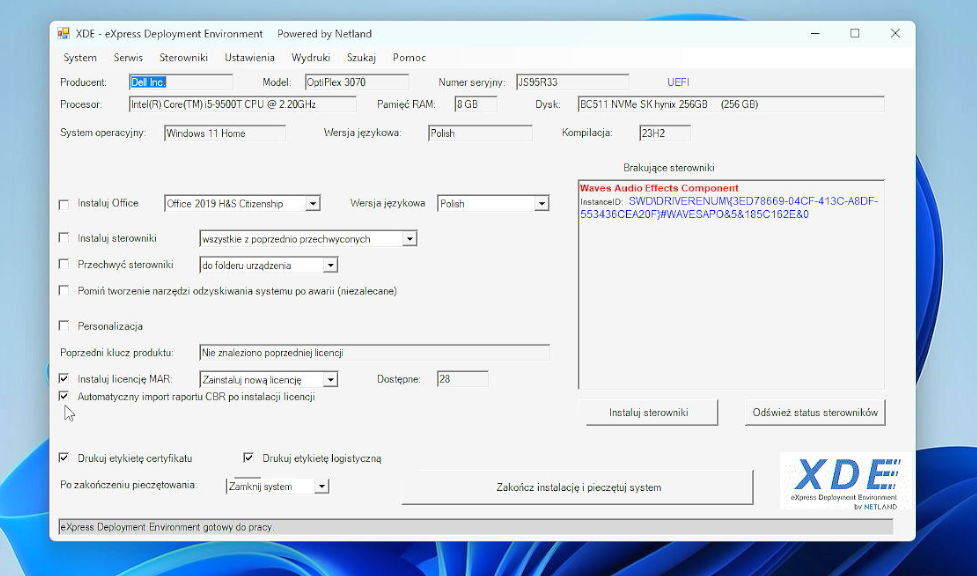Click the XDE app icon in title bar
Viewport: 977px width, 576px height.
[64, 33]
